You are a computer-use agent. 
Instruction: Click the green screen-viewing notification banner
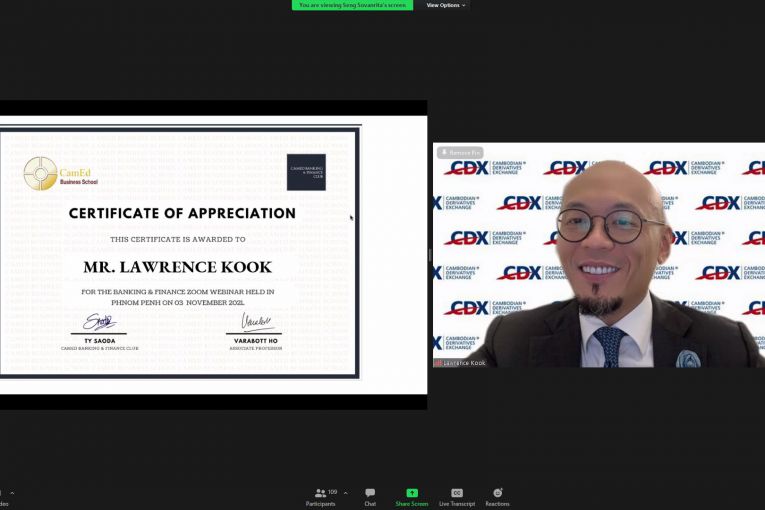(x=352, y=5)
